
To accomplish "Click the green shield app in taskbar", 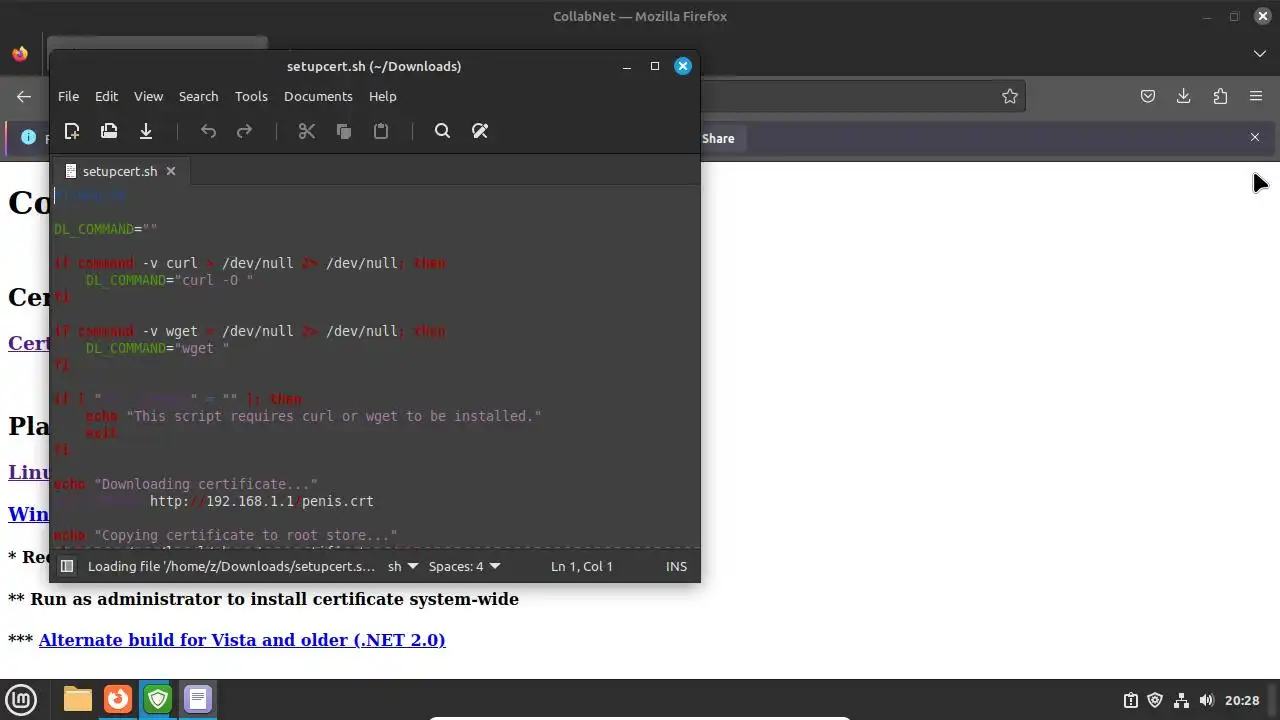I will (x=158, y=699).
